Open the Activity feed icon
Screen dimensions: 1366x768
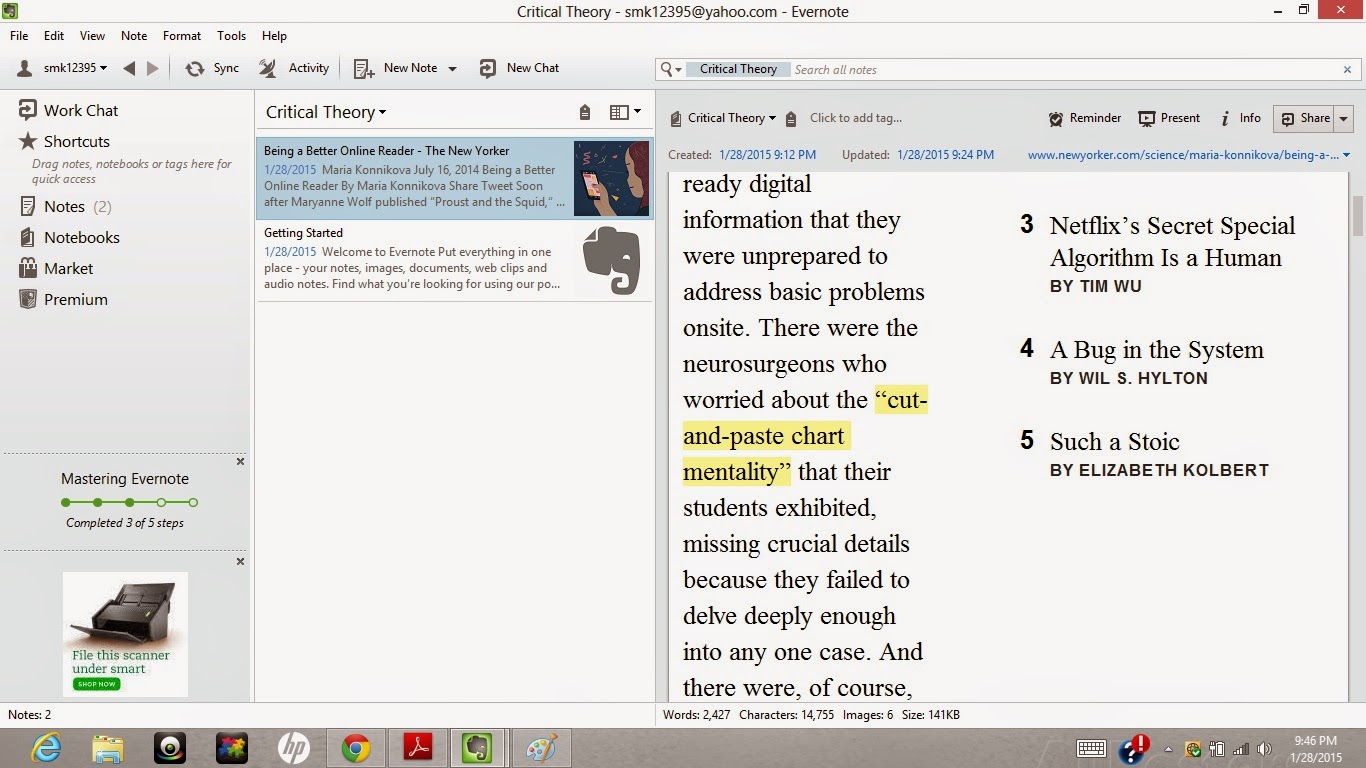point(268,68)
